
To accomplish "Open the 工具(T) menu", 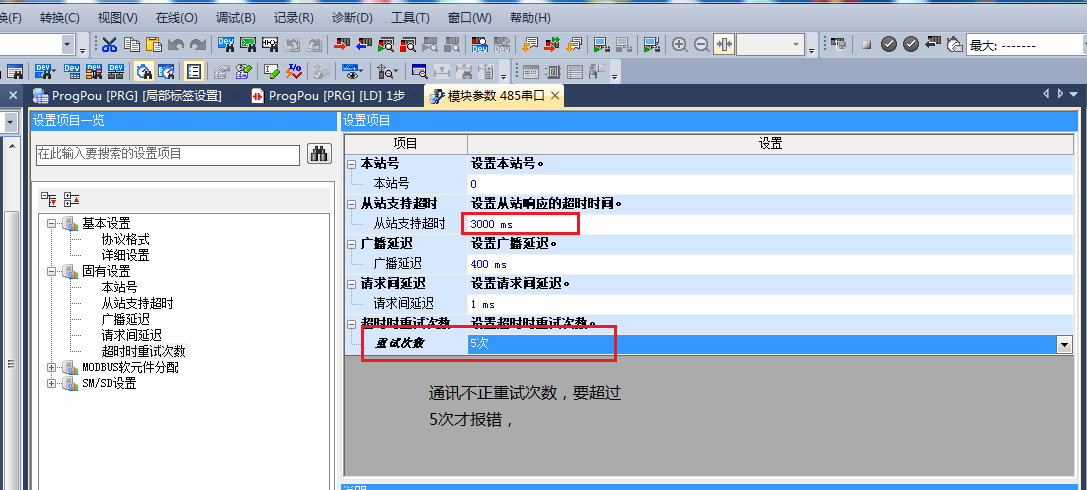I will tap(410, 18).
